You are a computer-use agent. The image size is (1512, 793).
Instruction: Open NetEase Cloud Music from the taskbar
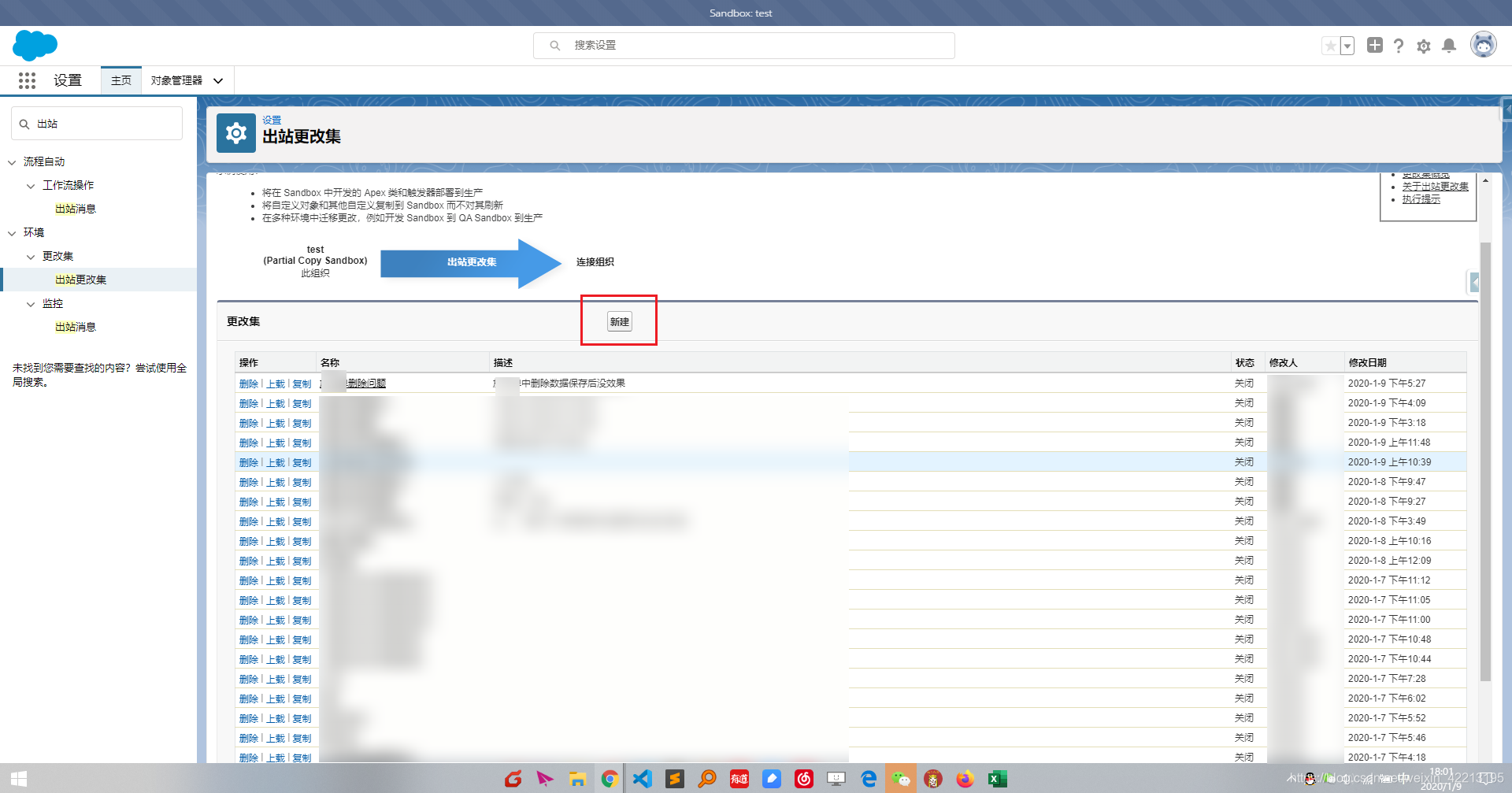[x=804, y=779]
